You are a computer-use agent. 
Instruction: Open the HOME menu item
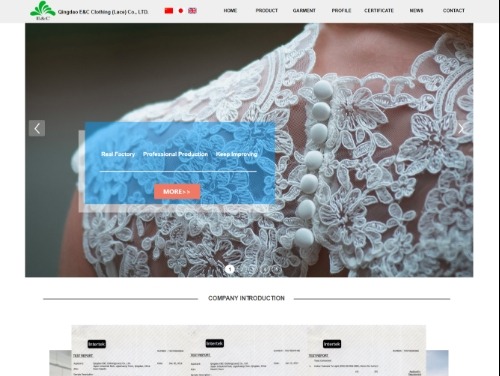230,11
